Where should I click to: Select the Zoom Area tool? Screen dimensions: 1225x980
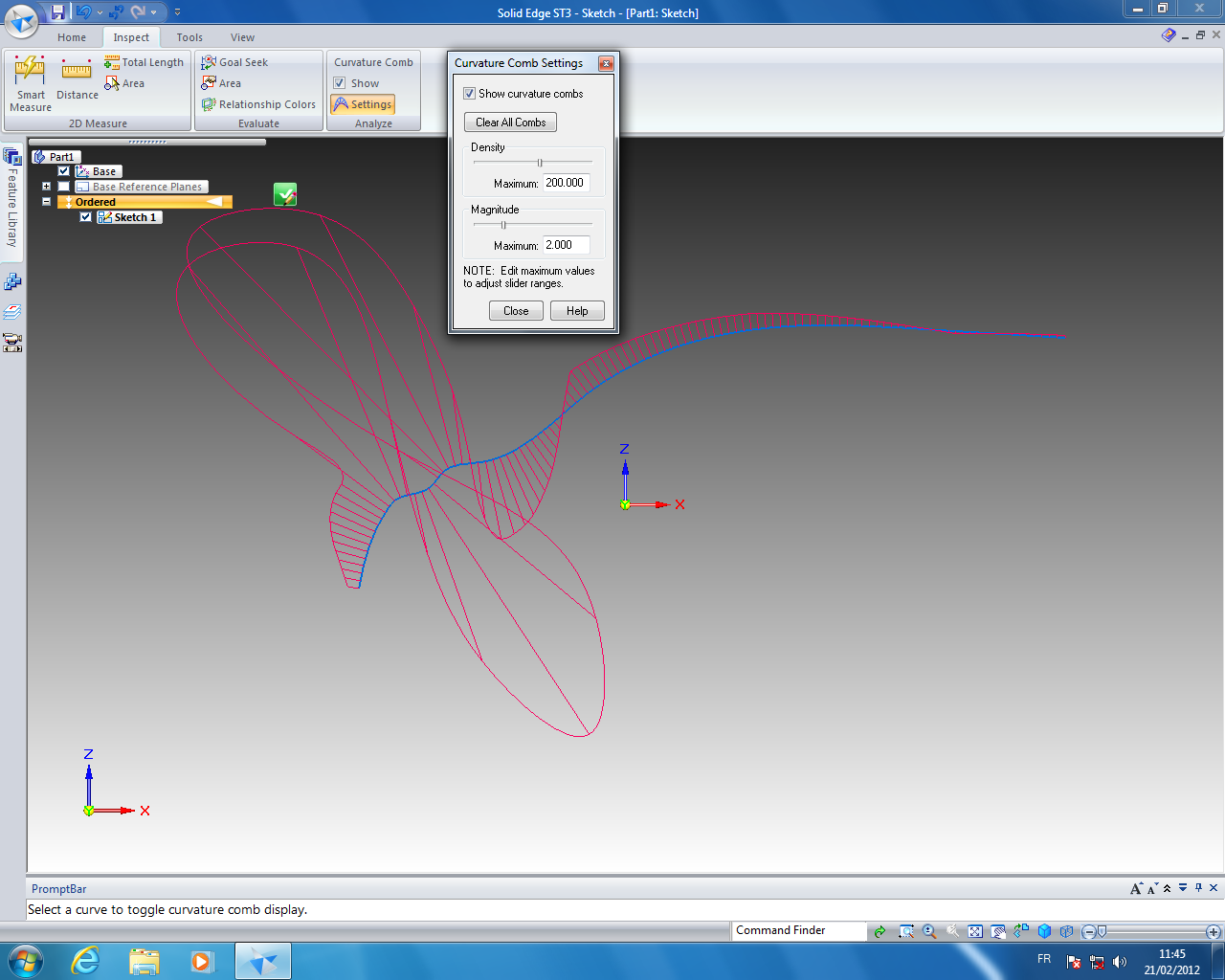tap(906, 931)
